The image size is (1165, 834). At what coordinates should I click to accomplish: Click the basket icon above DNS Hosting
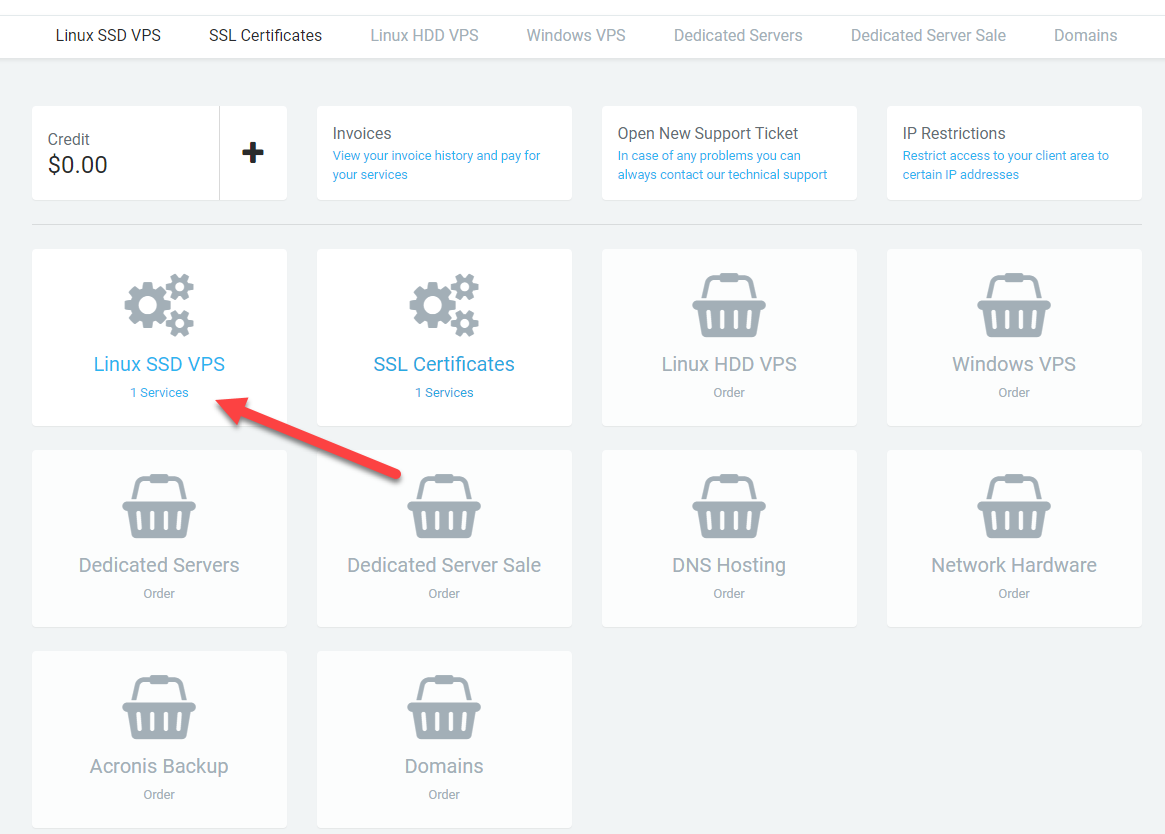click(x=729, y=506)
